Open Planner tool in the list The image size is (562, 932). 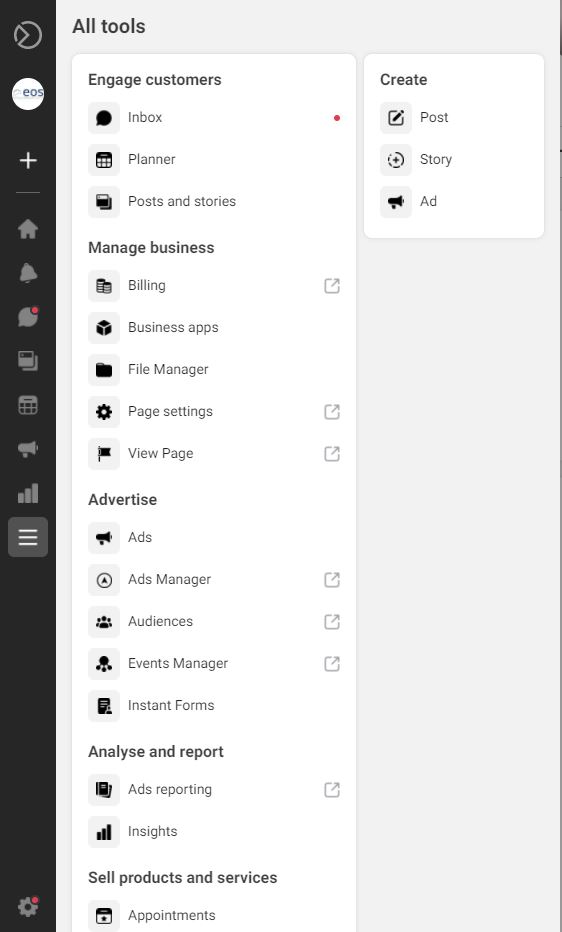click(x=214, y=160)
